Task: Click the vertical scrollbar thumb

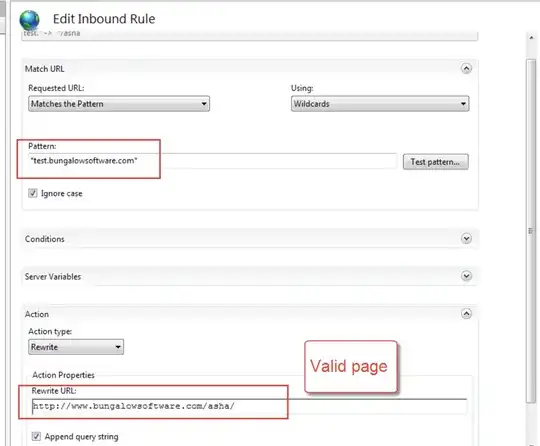Action: click(531, 230)
